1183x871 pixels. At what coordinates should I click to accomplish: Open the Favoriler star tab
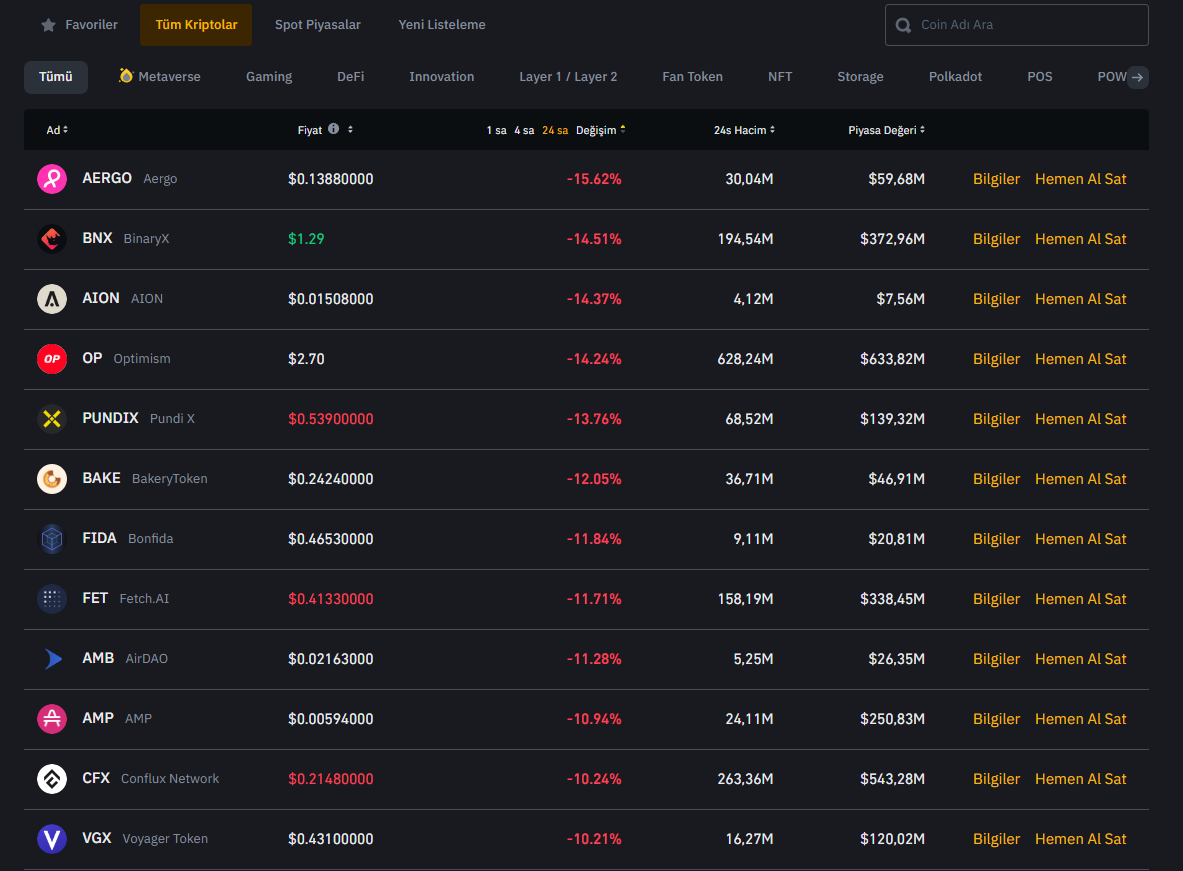point(79,25)
